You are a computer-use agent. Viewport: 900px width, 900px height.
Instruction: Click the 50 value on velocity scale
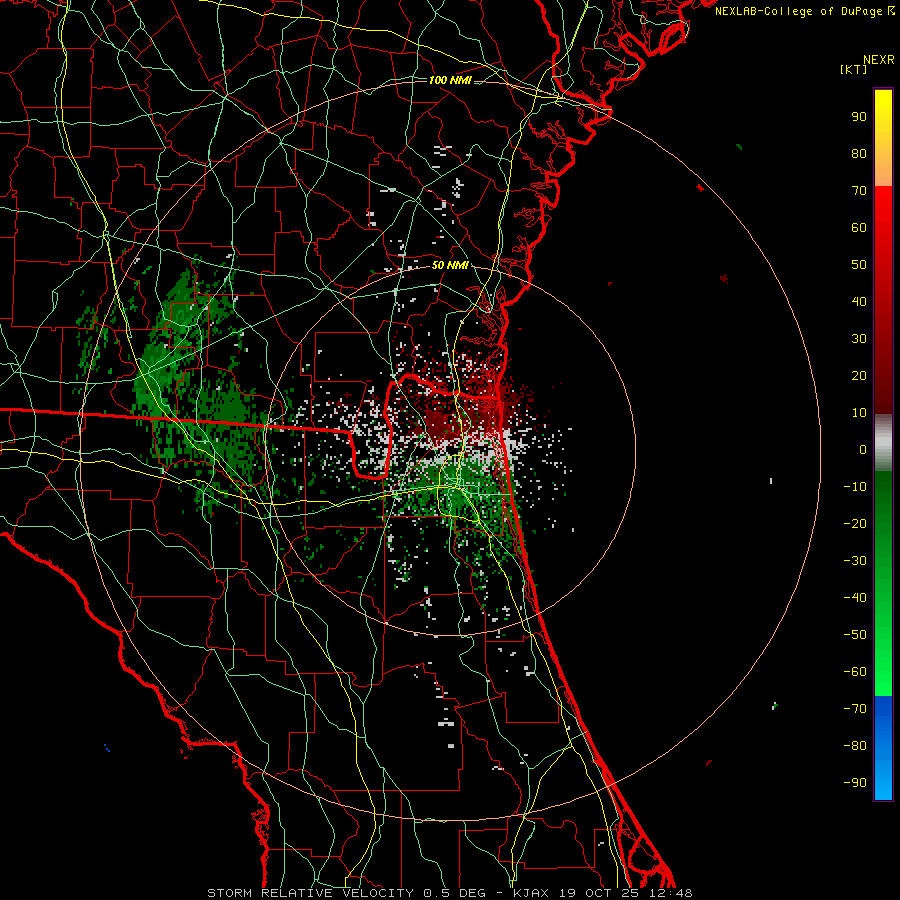859,265
